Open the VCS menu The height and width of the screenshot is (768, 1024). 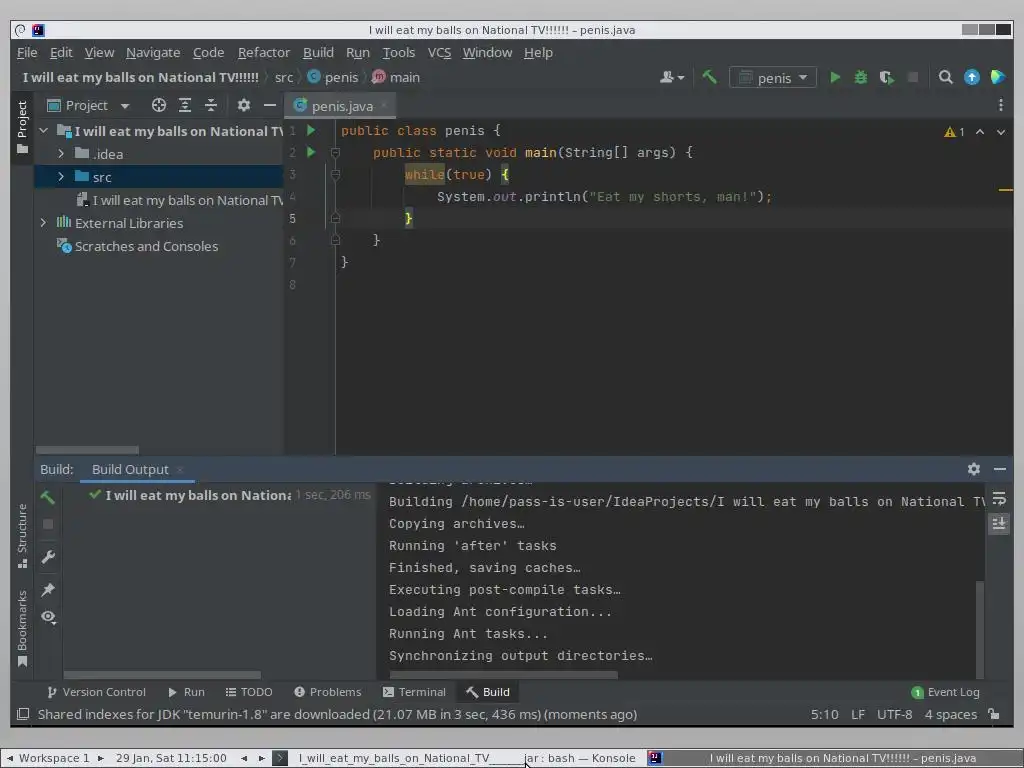[x=440, y=52]
